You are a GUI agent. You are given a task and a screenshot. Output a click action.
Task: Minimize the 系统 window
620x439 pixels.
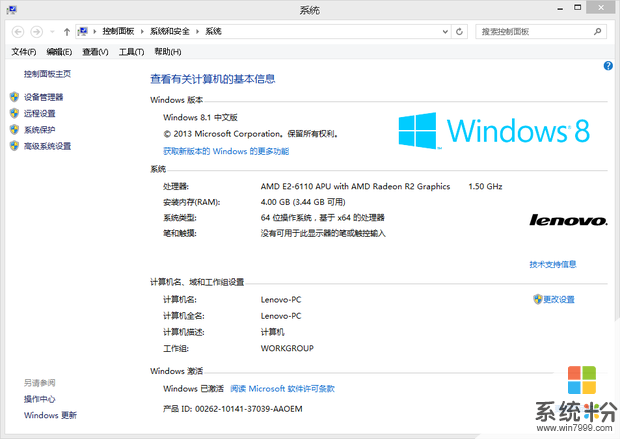[x=560, y=8]
